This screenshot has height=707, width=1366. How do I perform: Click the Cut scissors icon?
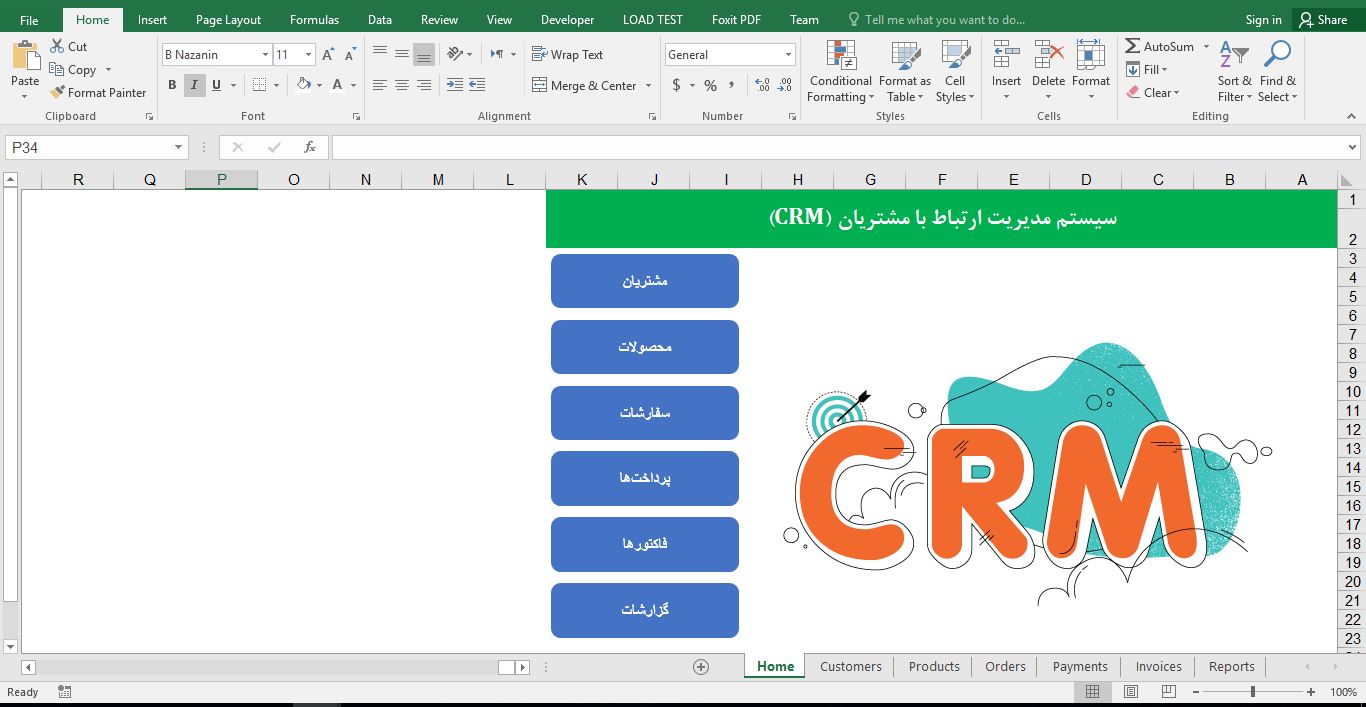(58, 46)
